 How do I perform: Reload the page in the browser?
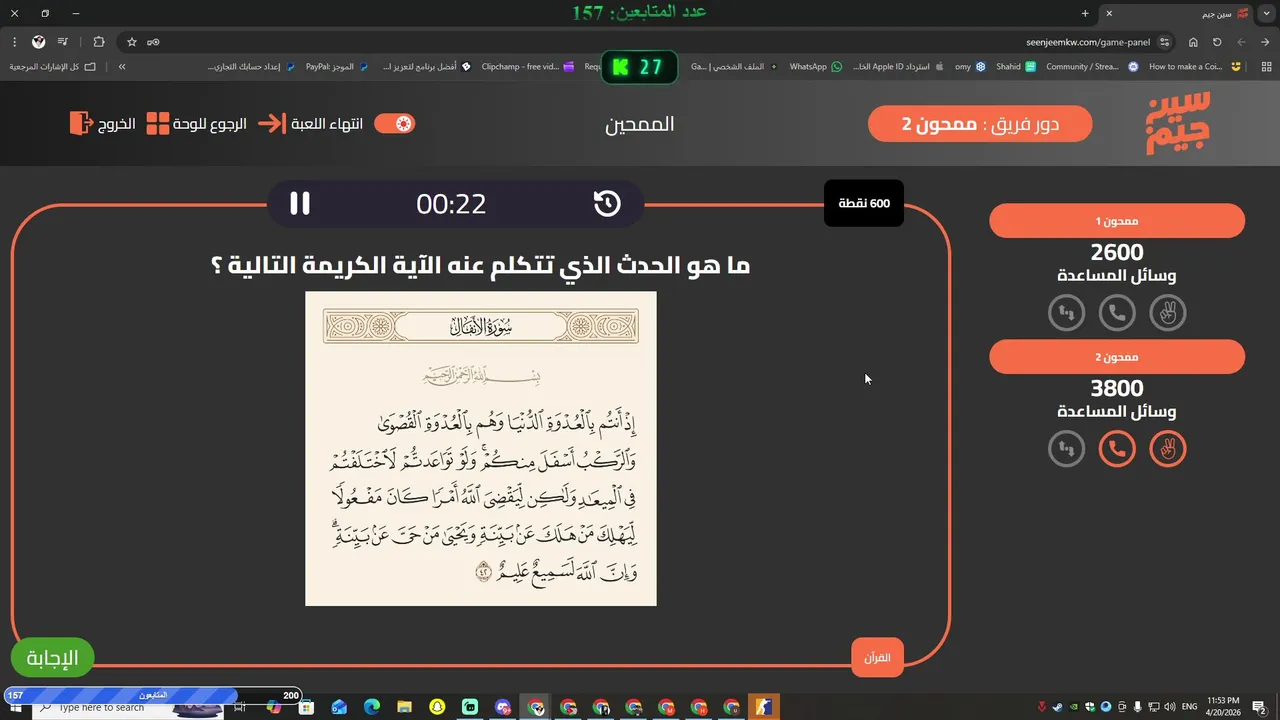1217,42
